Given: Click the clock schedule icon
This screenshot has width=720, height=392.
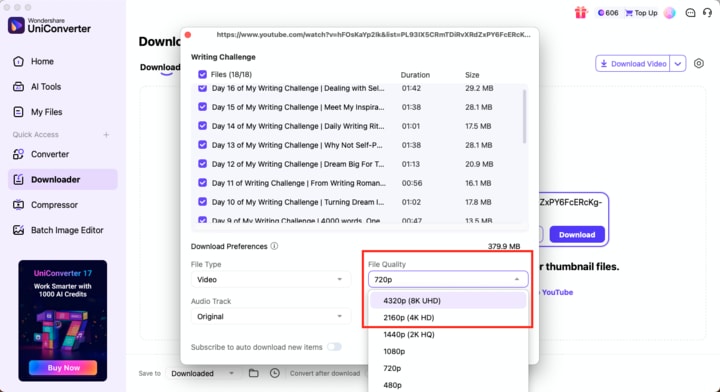Looking at the screenshot, I should (x=275, y=373).
